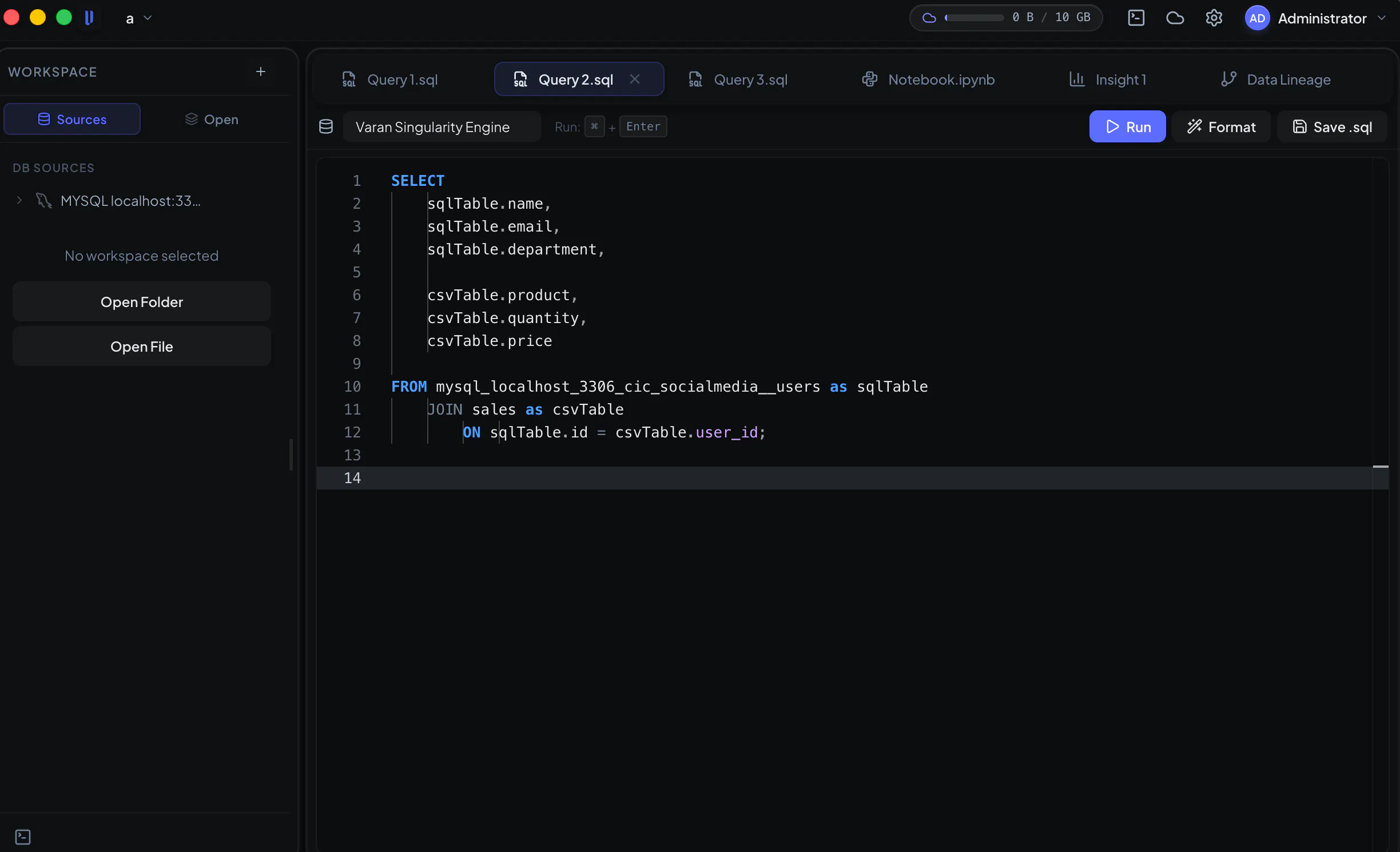1400x852 pixels.
Task: Click the AD user avatar
Action: (1257, 18)
